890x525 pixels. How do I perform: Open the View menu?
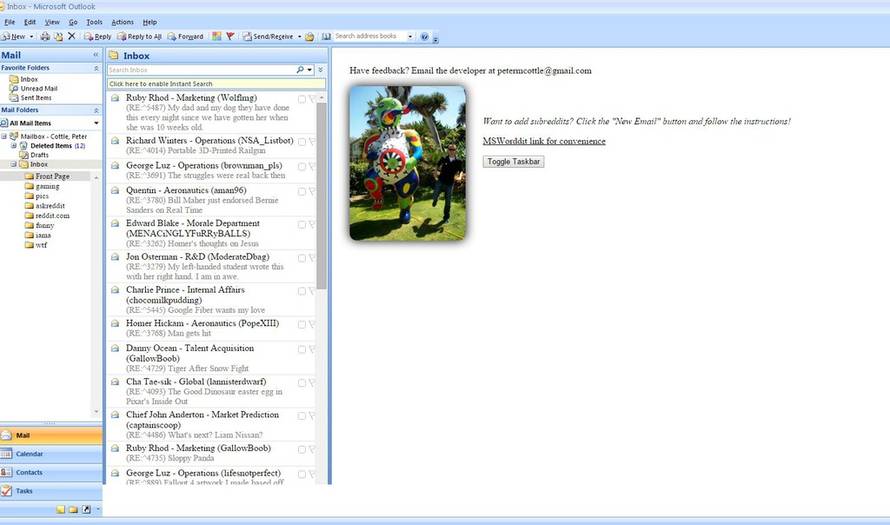[52, 22]
